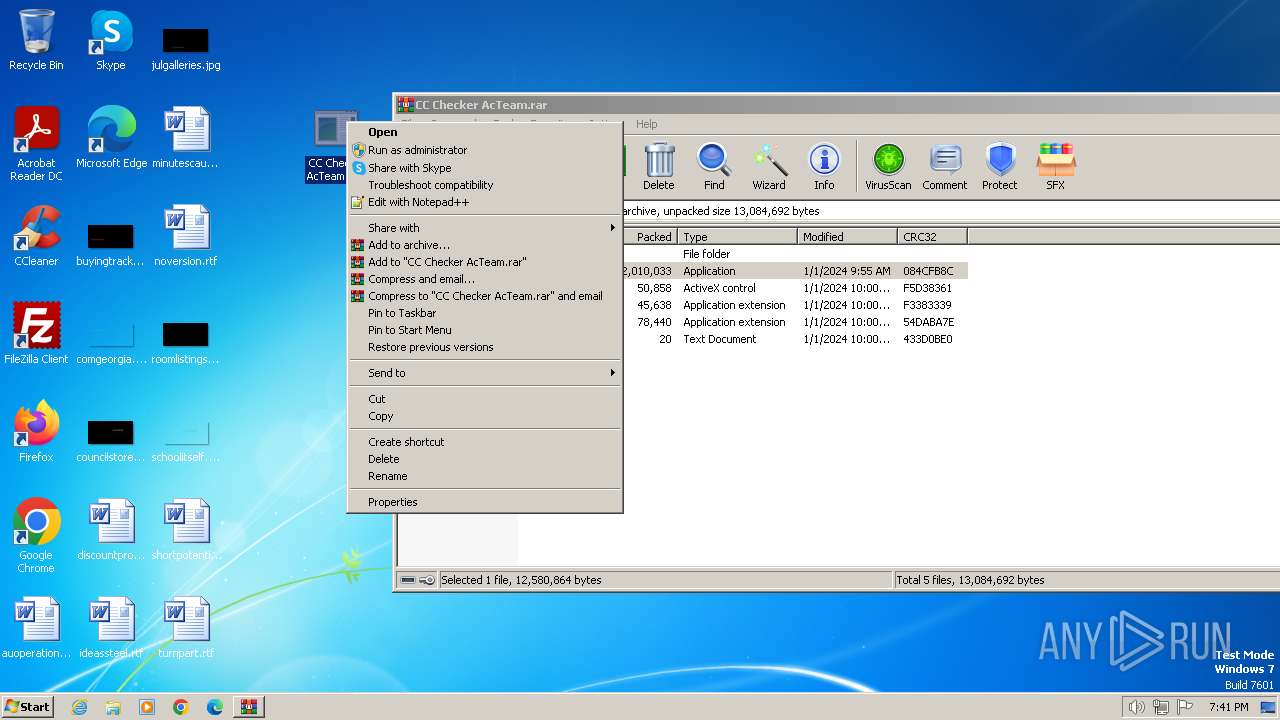Choose Open in the context menu

485,132
